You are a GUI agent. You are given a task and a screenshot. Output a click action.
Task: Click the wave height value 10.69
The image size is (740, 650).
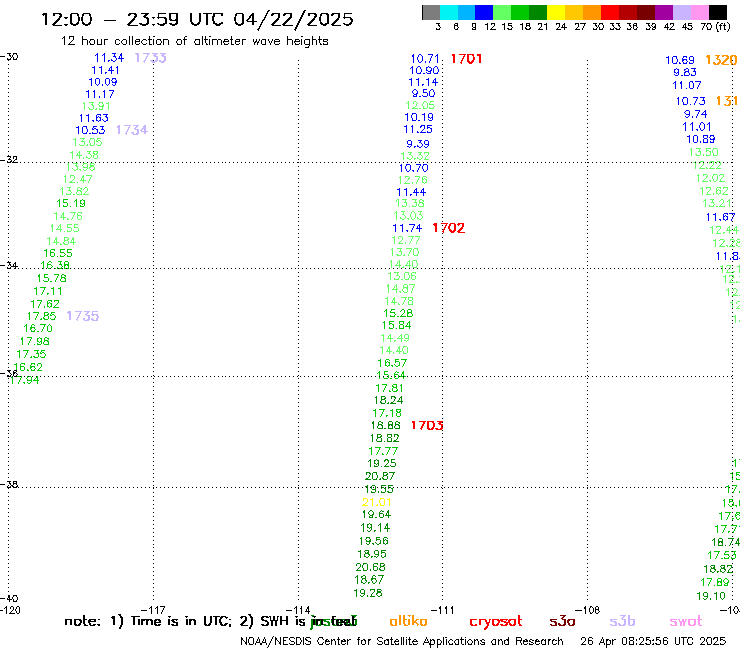(x=680, y=60)
